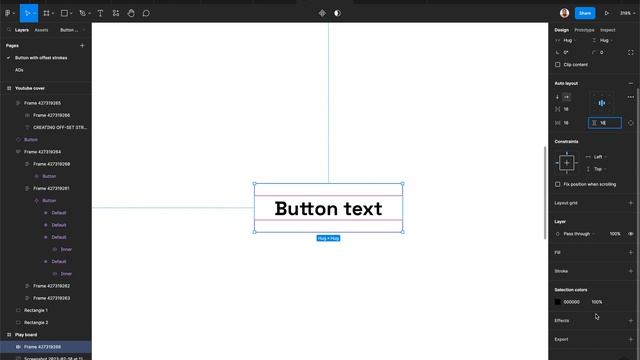The height and width of the screenshot is (360, 640).
Task: Collapse the Frame 427319265 layer
Action: click(x=18, y=103)
